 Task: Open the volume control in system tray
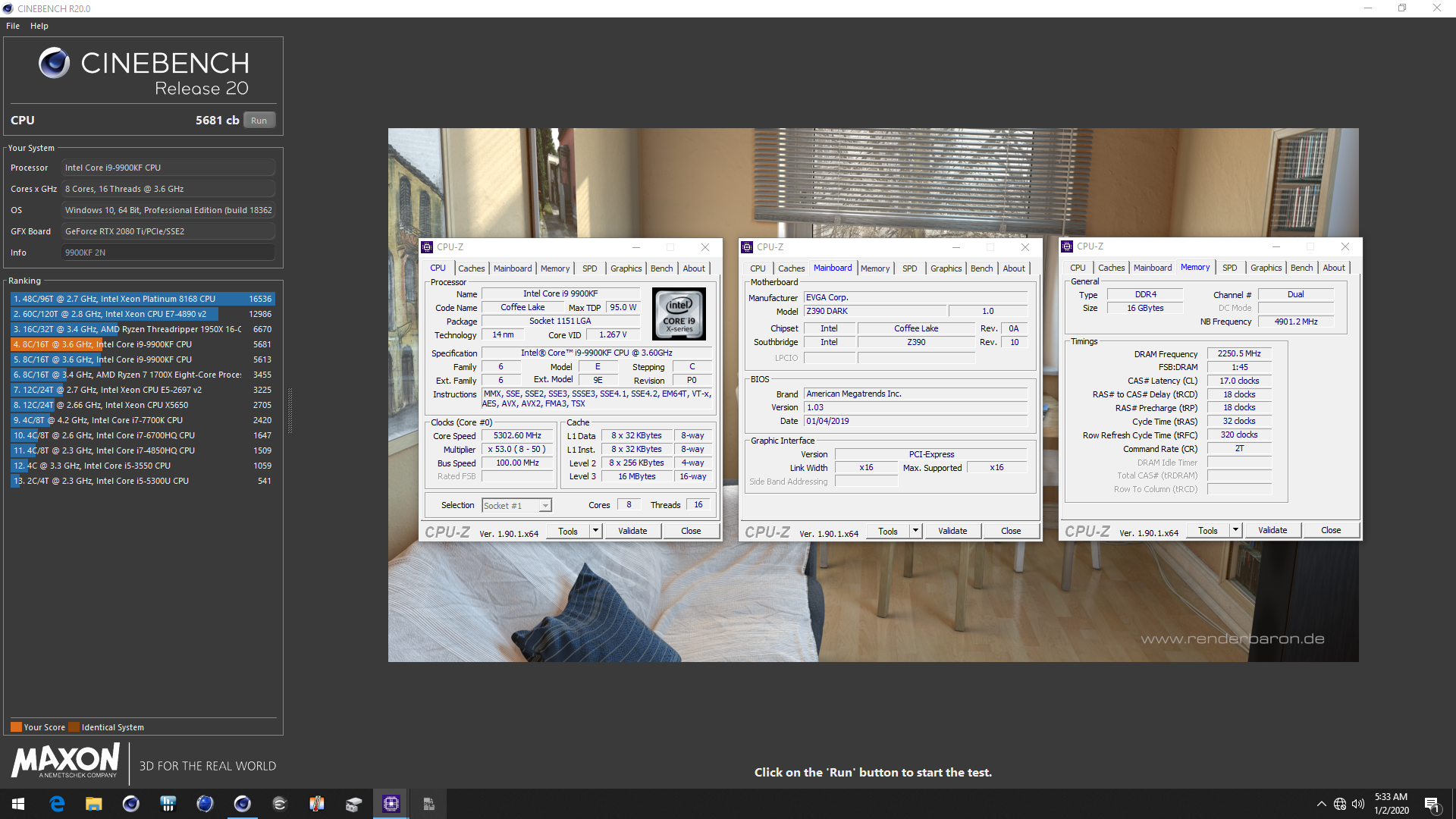1358,804
